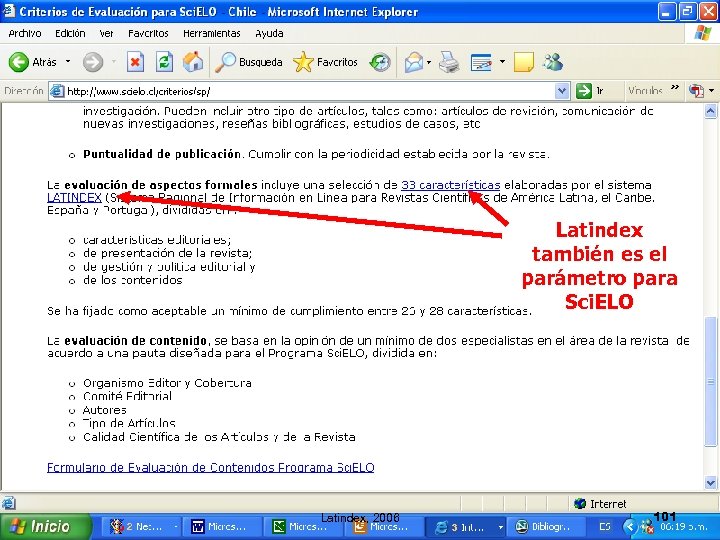
Task: Click the Edit page toolbar icon
Action: pyautogui.click(x=481, y=62)
